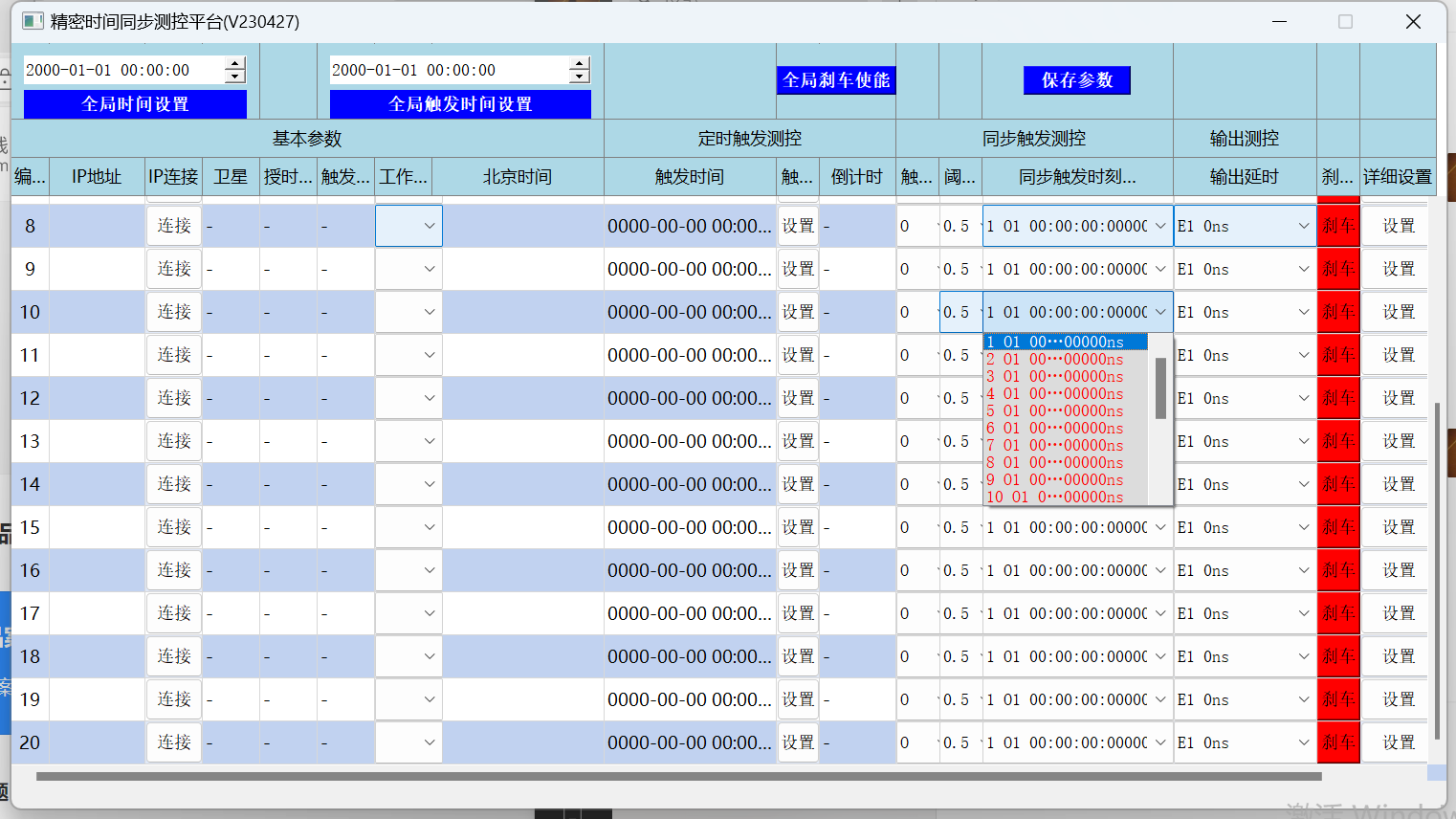Click the 北京时间 column header
The width and height of the screenshot is (1456, 819).
click(518, 177)
